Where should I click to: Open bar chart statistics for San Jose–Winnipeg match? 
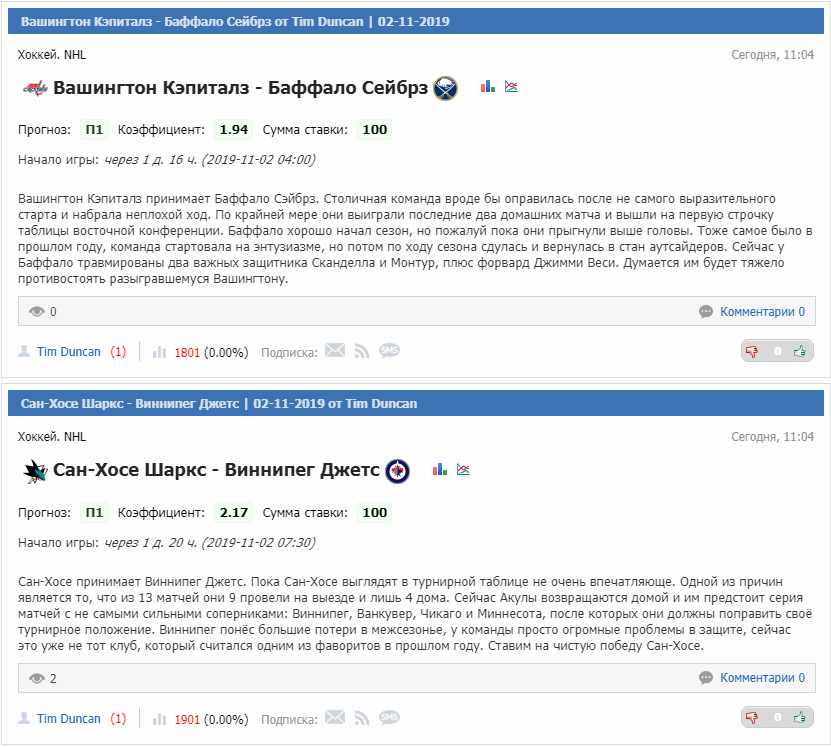click(x=440, y=469)
